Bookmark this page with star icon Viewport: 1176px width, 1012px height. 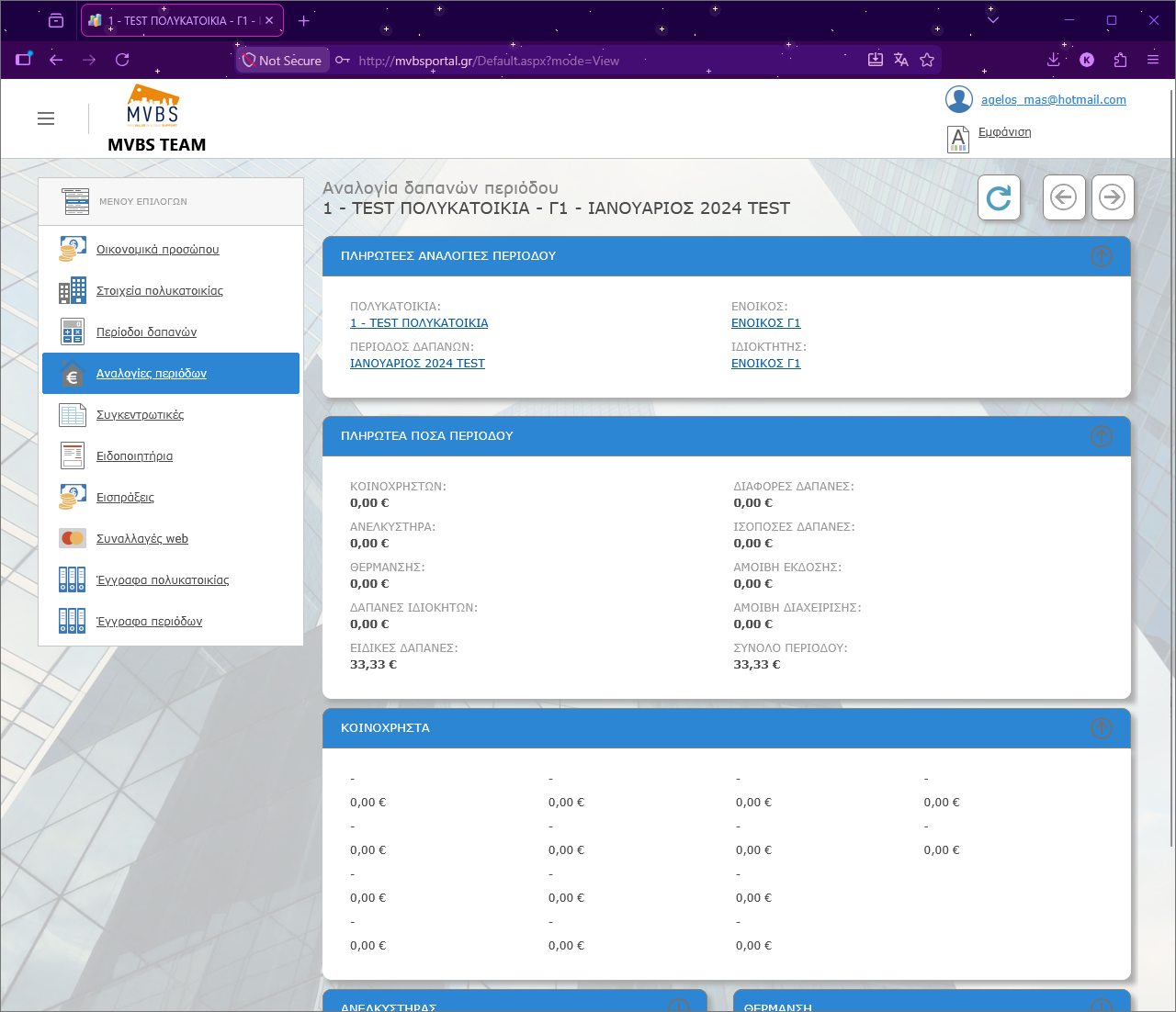[927, 60]
